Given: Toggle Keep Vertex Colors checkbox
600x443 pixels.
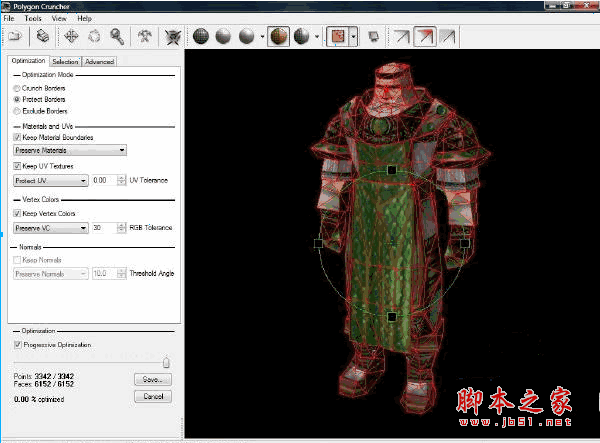Looking at the screenshot, I should 17,213.
